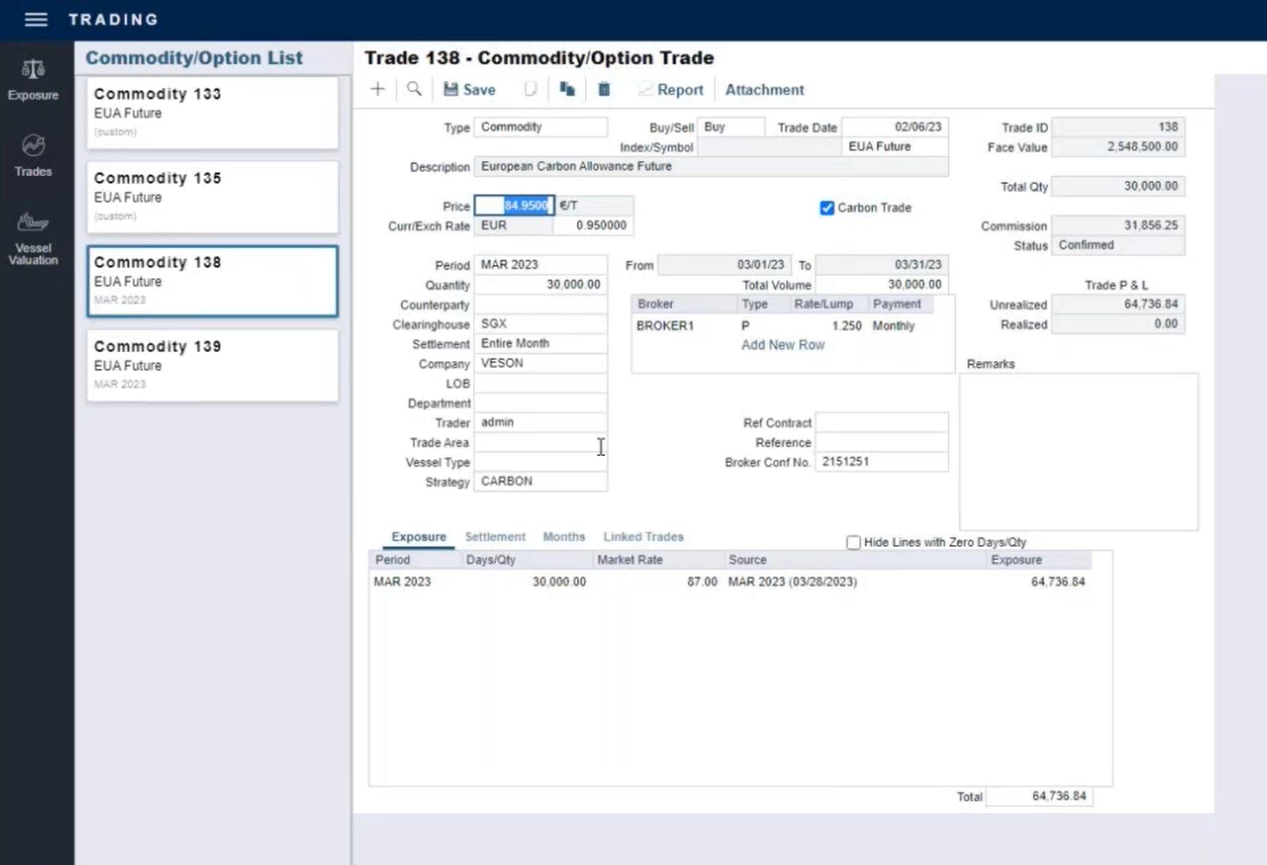Switch to the Linked Trades tab

[643, 537]
